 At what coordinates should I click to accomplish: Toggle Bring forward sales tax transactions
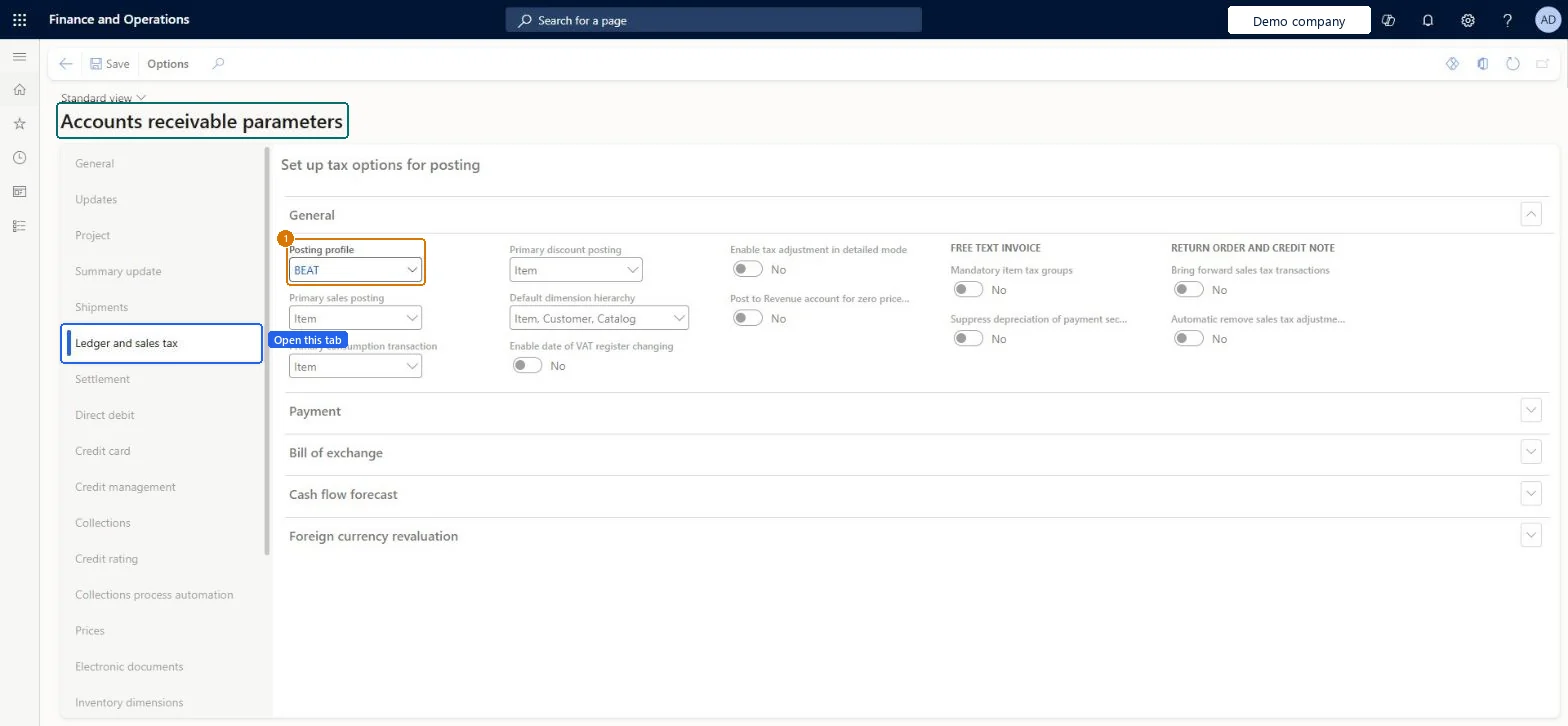(1189, 290)
